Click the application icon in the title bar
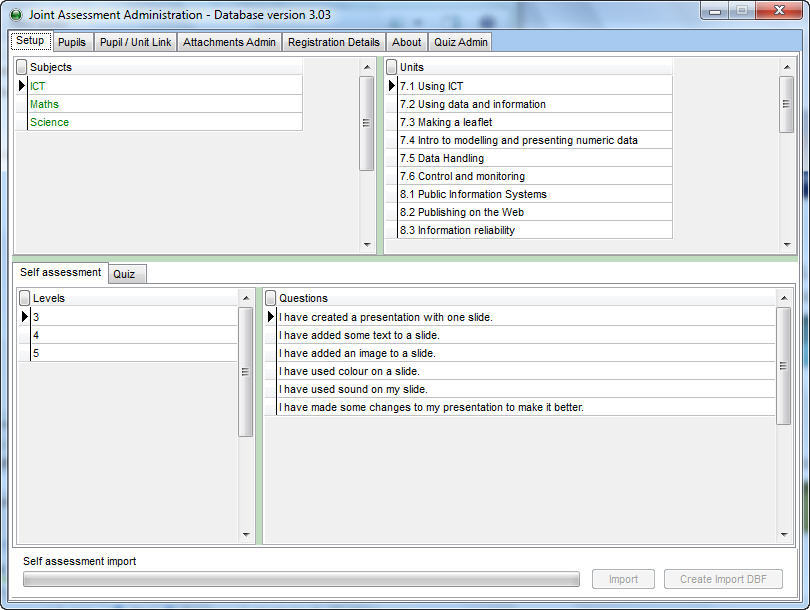Viewport: 810px width, 610px height. (14, 13)
